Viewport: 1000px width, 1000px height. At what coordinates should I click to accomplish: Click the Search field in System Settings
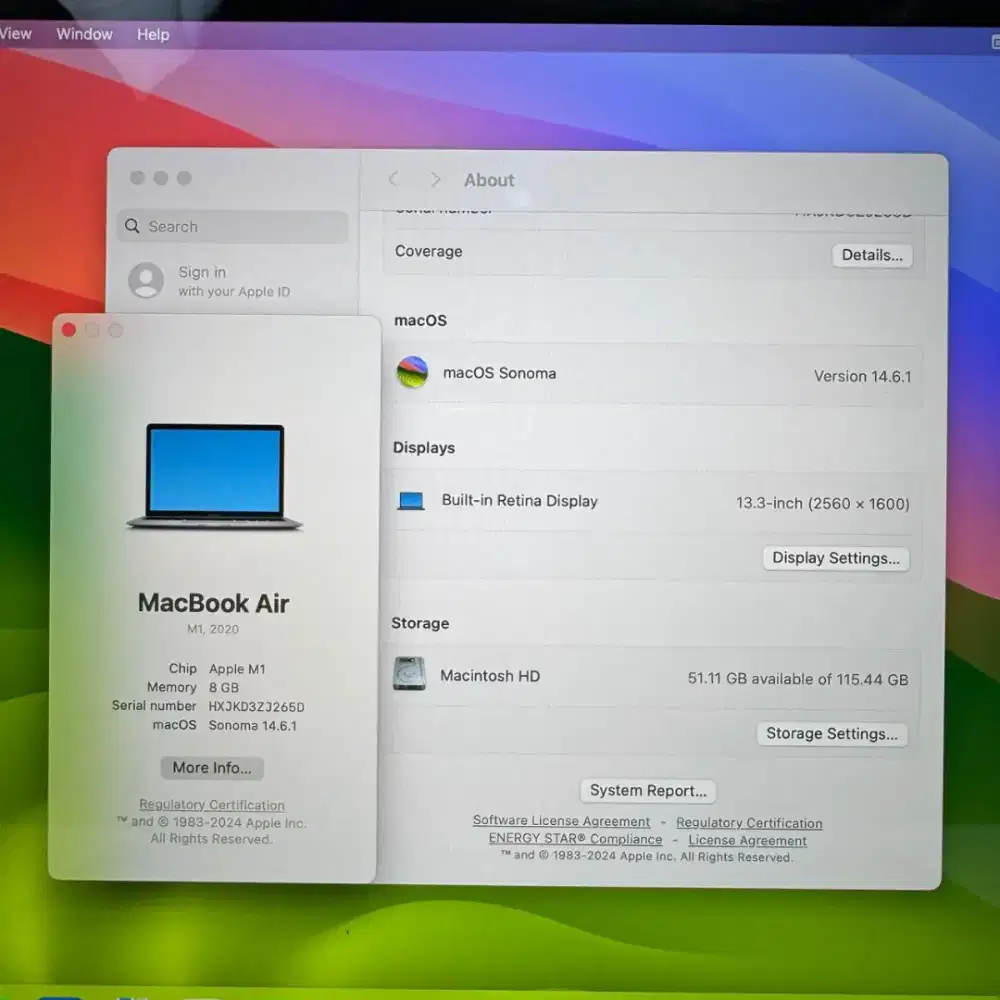[x=233, y=226]
